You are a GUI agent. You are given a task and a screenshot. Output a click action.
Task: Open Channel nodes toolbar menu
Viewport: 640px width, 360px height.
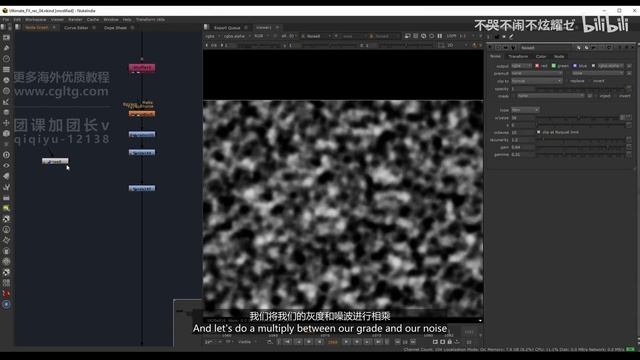[6, 69]
